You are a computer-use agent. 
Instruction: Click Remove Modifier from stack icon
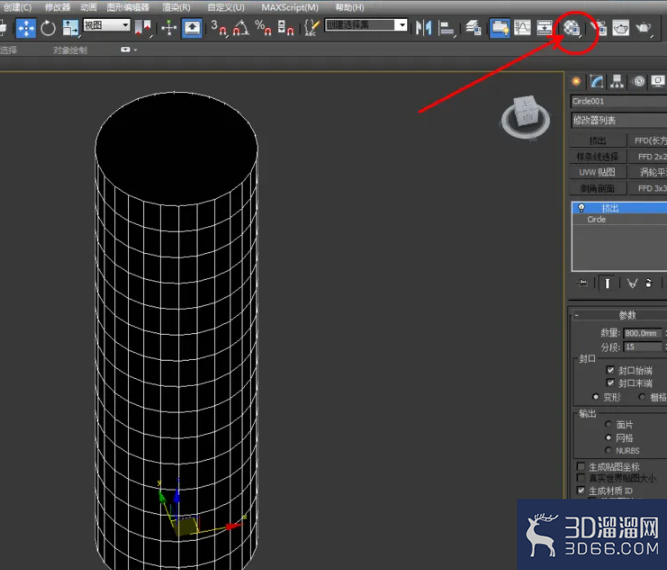click(x=648, y=283)
